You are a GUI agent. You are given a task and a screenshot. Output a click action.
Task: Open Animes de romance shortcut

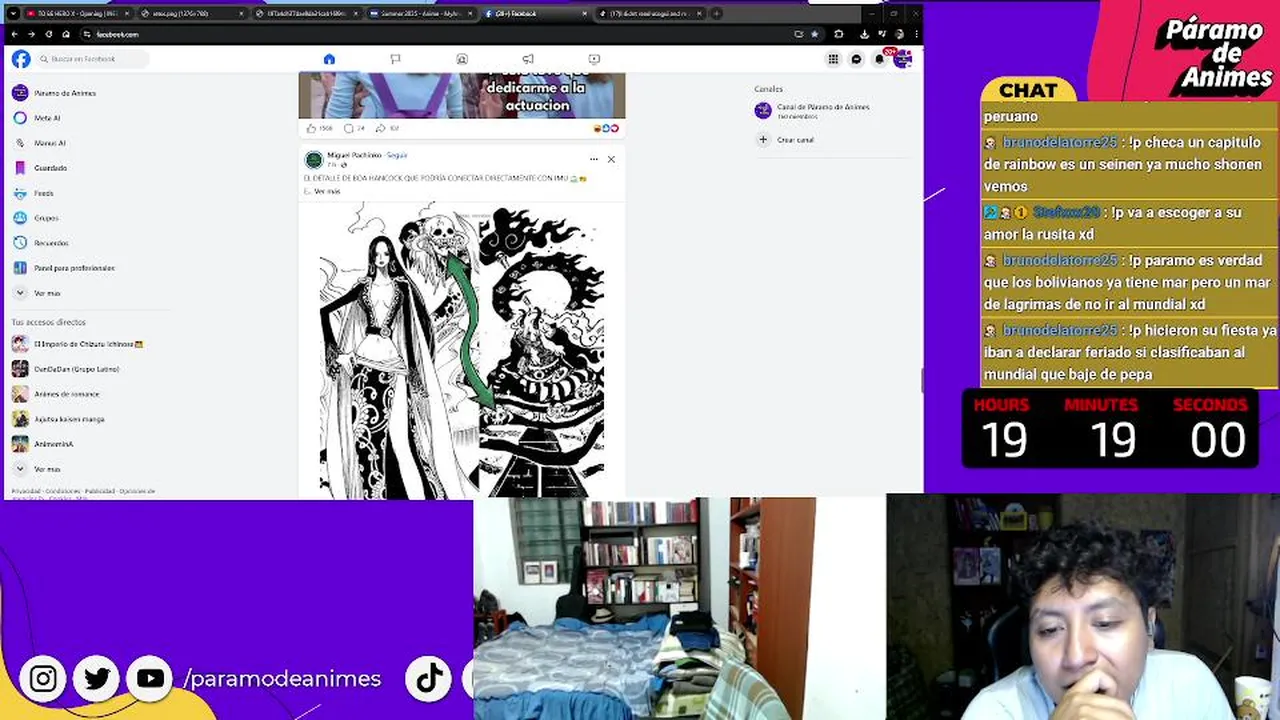pyautogui.click(x=56, y=394)
